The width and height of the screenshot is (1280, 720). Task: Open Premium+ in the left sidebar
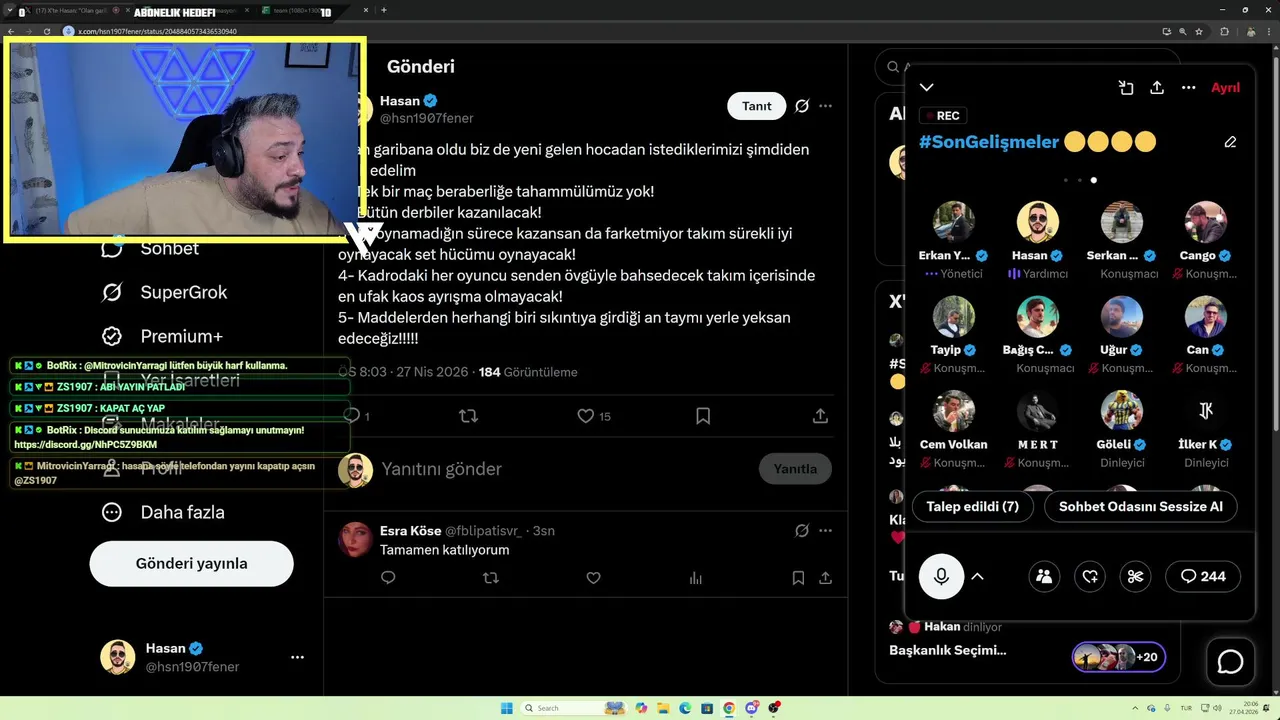[161, 336]
